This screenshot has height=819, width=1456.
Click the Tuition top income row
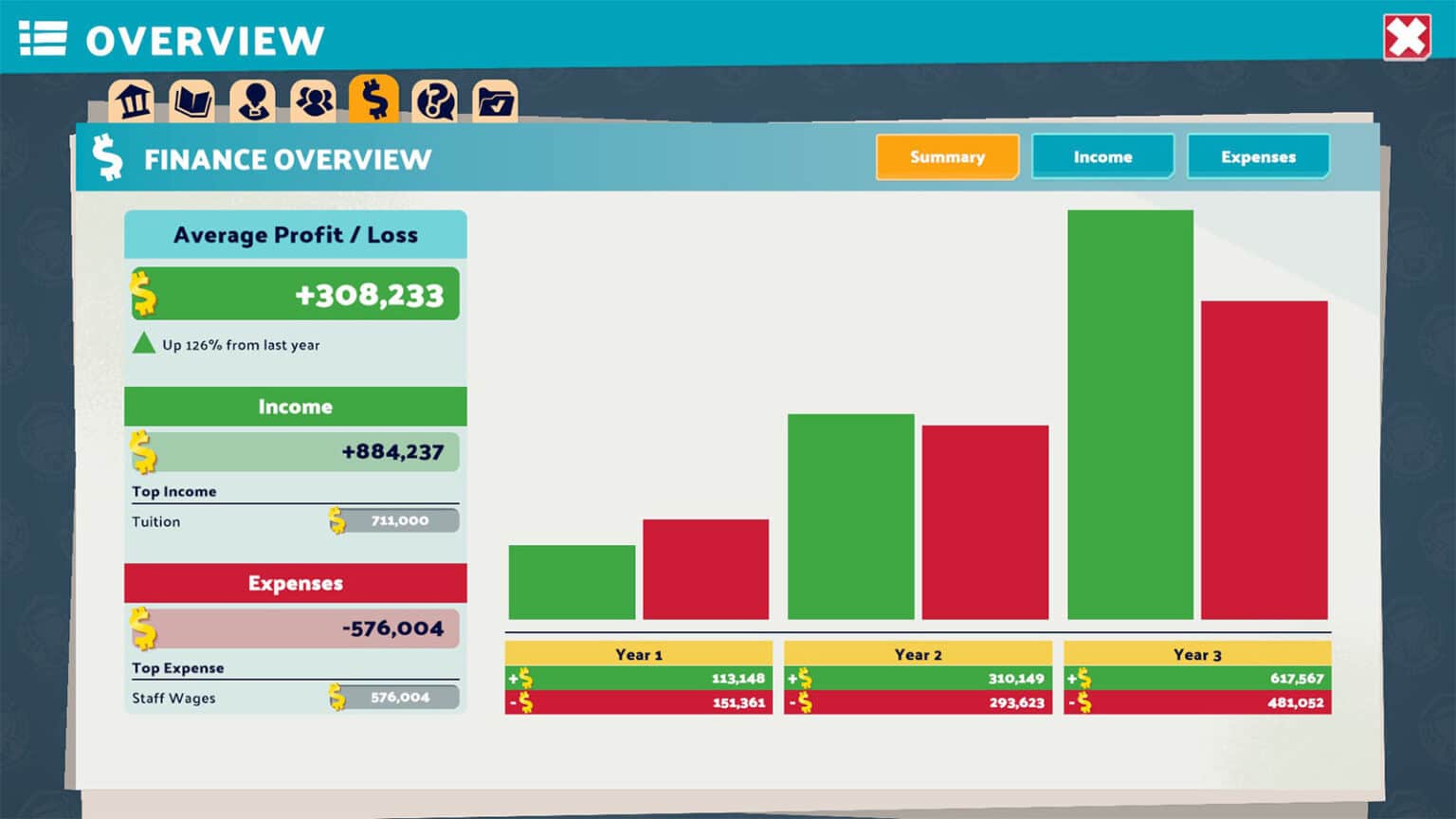295,521
